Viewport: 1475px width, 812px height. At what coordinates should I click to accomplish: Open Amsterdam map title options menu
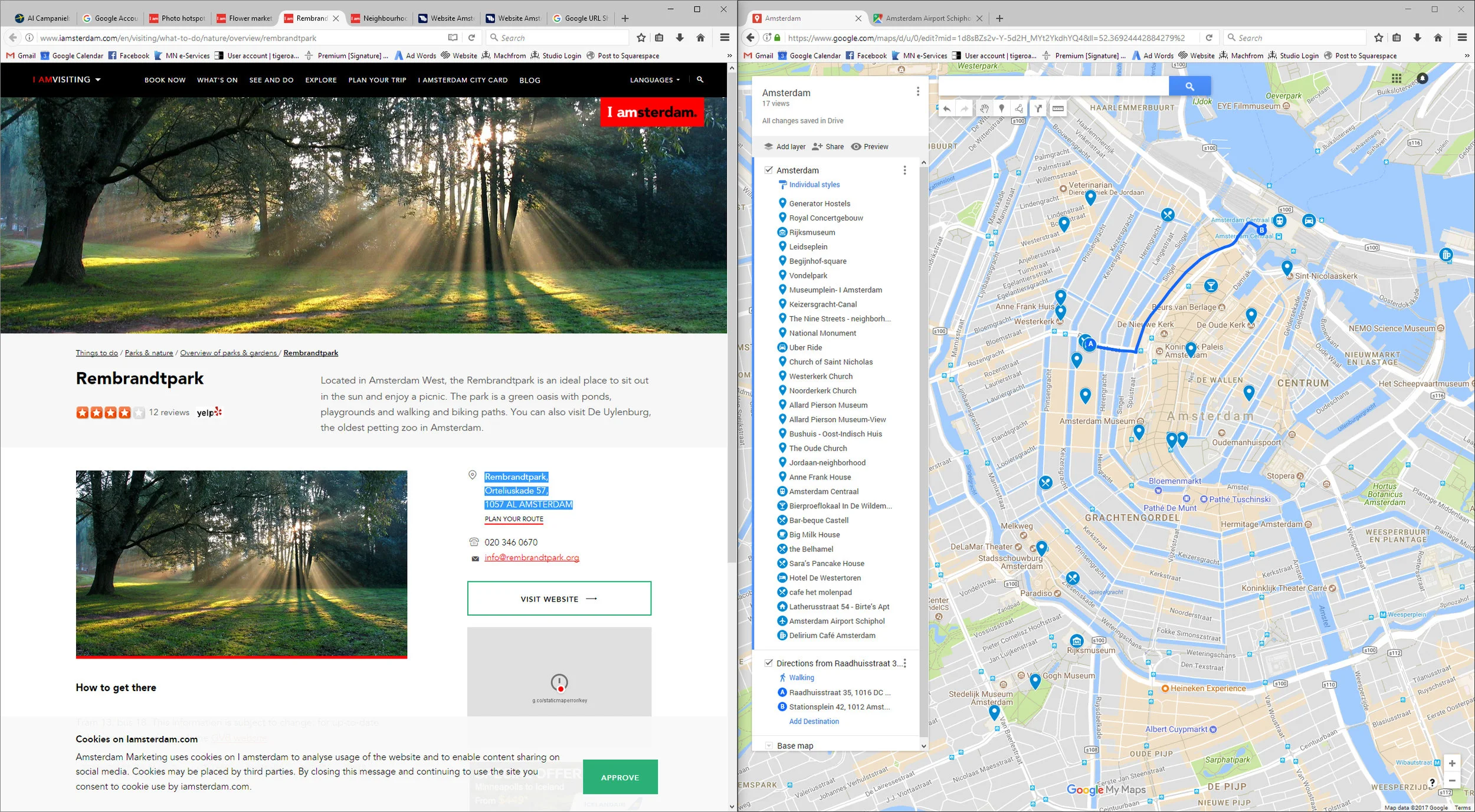917,91
